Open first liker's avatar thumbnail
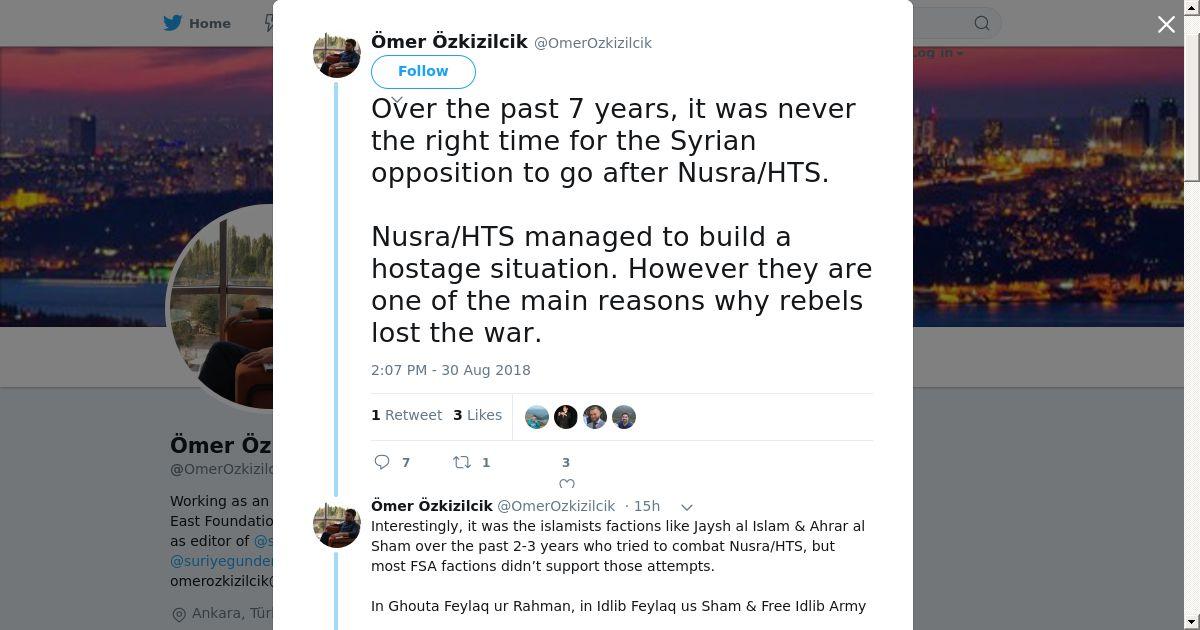The height and width of the screenshot is (630, 1200). [x=537, y=417]
